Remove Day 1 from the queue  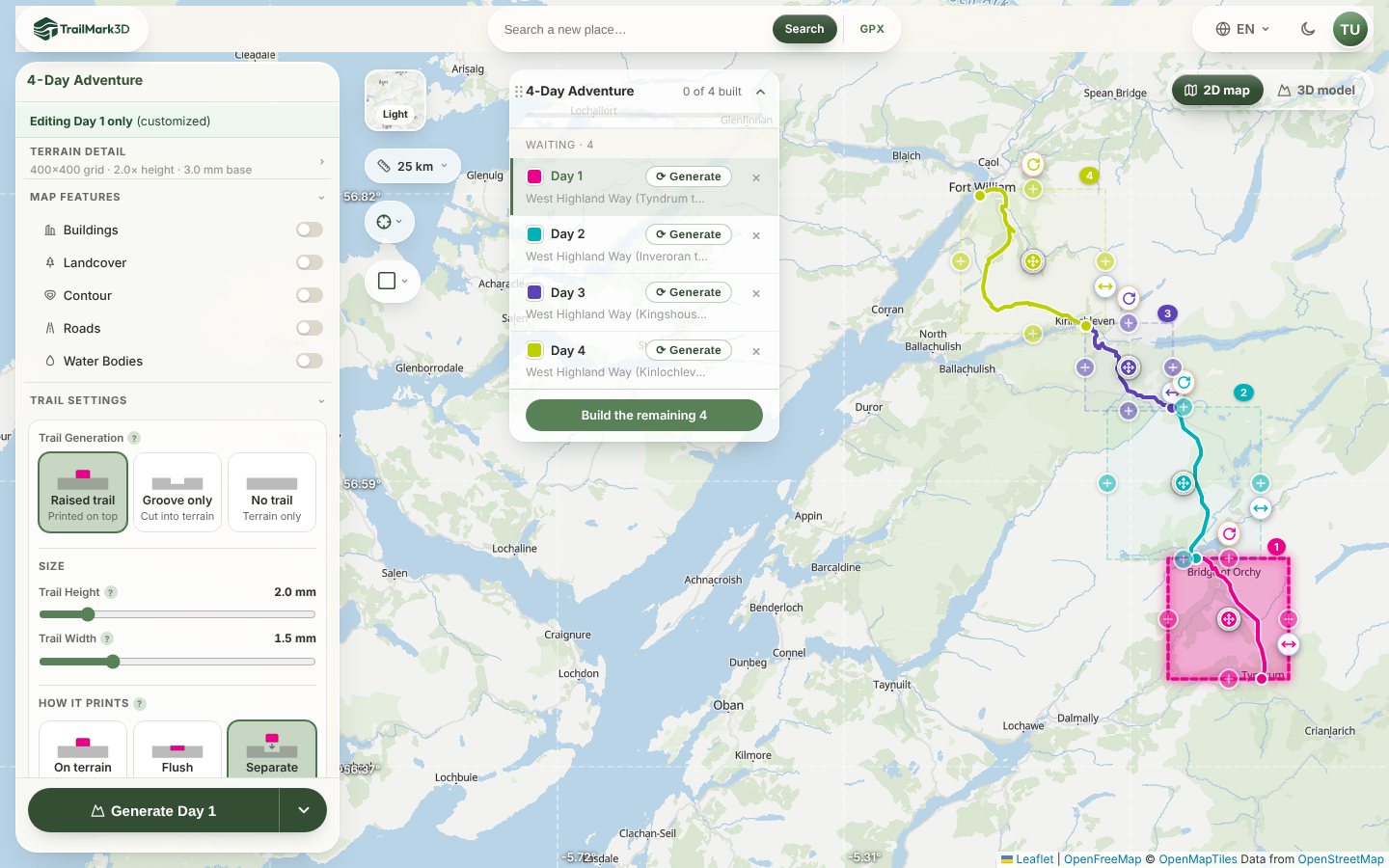click(x=756, y=177)
